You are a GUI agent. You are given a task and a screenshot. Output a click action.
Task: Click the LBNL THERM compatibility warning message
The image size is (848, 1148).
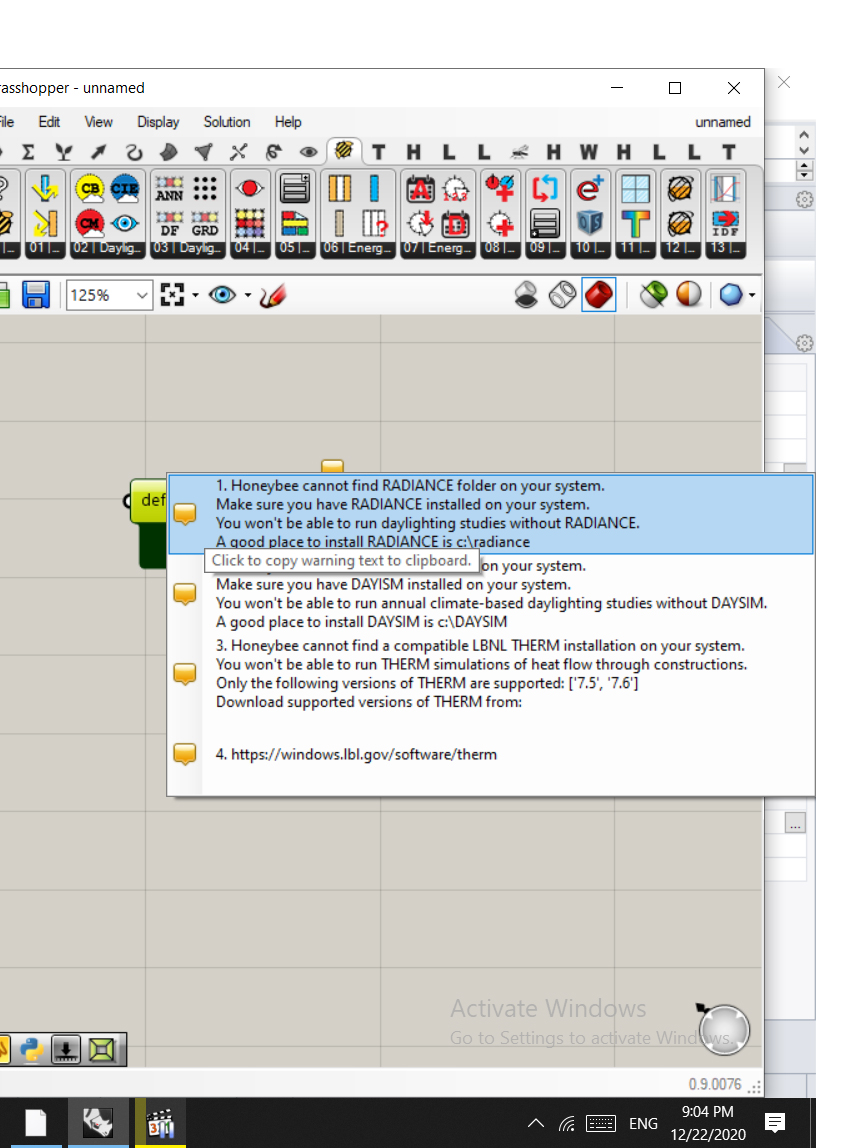pyautogui.click(x=491, y=674)
